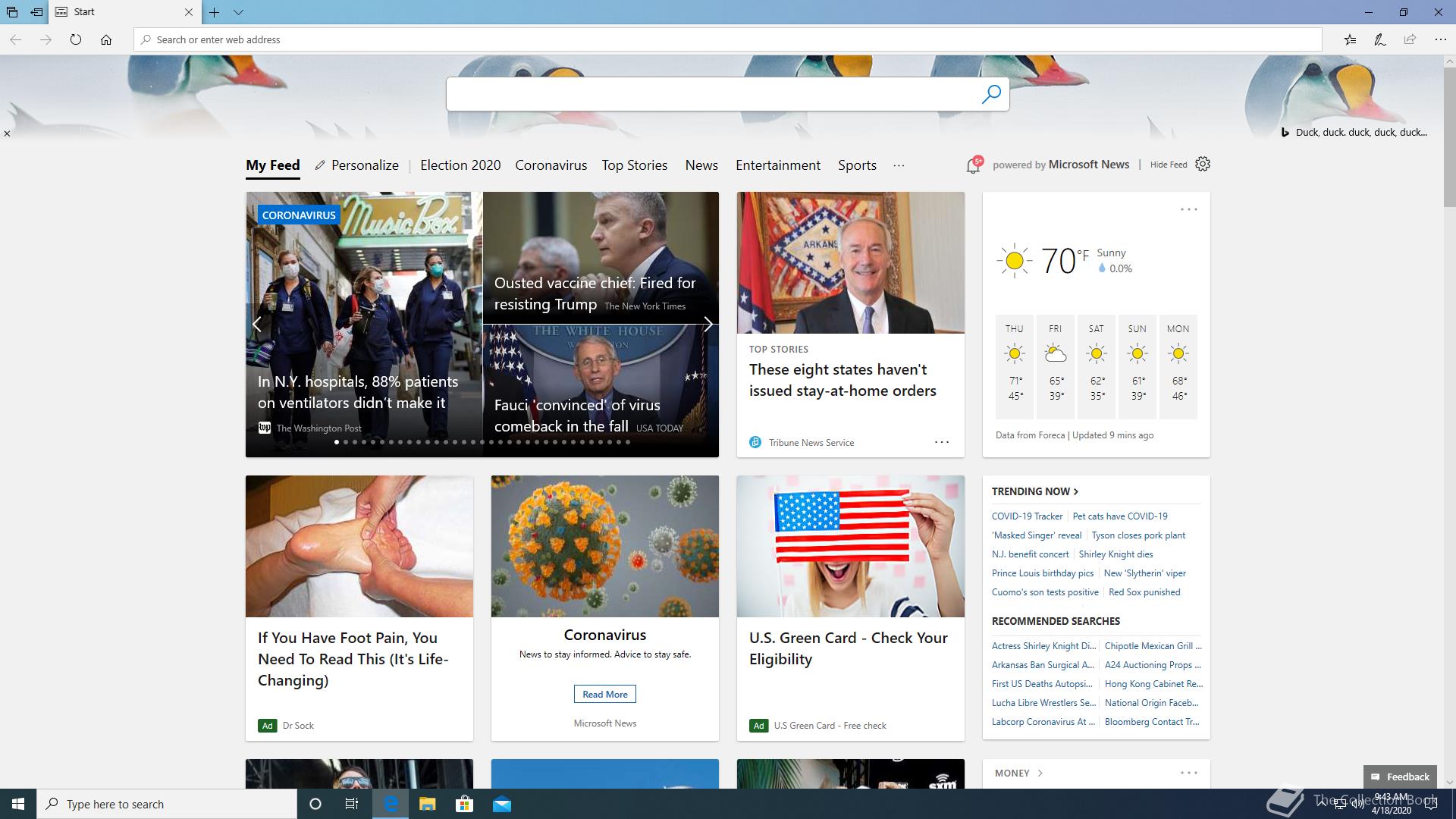1456x819 pixels.
Task: Open Microsoft Store from taskbar
Action: [x=464, y=804]
